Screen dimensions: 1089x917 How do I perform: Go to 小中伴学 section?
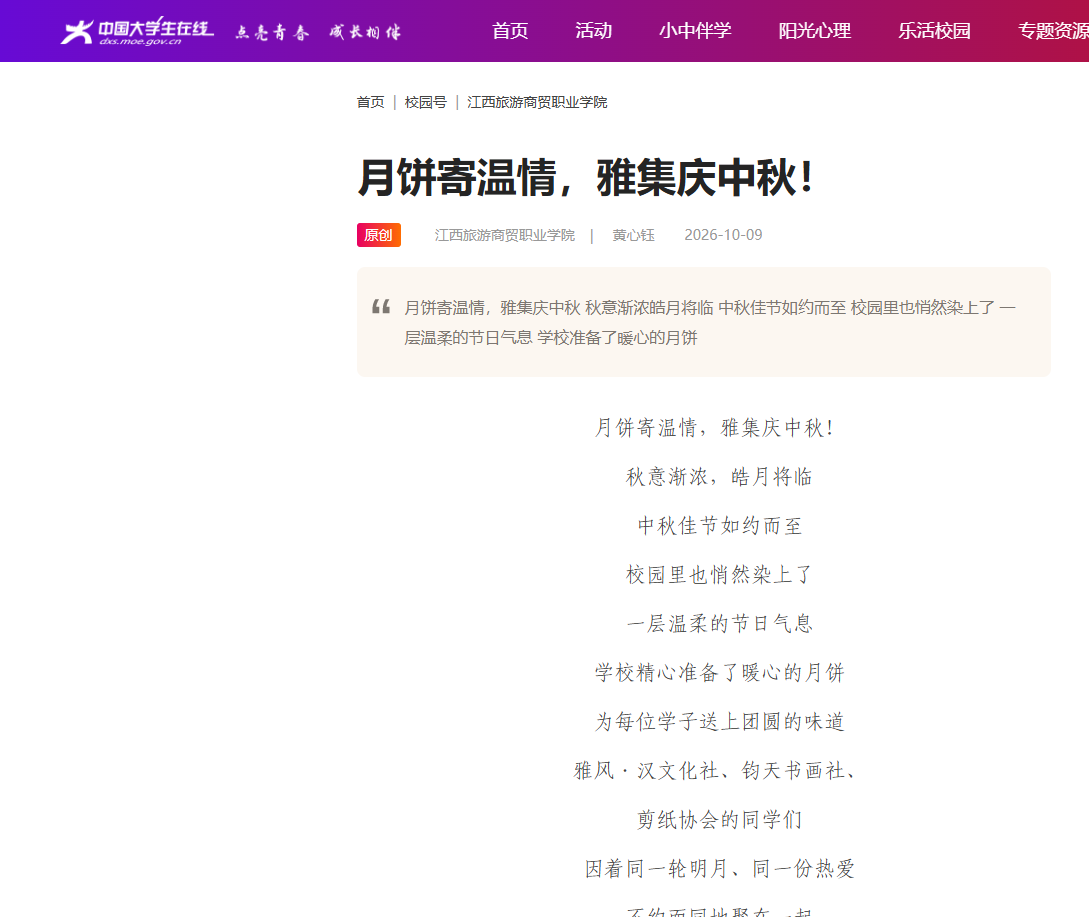click(x=695, y=31)
